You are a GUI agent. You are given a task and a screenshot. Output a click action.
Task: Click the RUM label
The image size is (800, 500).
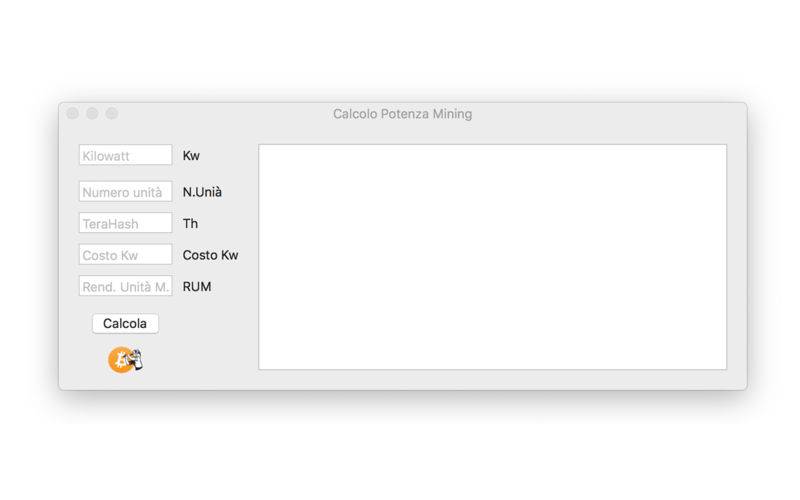[197, 287]
